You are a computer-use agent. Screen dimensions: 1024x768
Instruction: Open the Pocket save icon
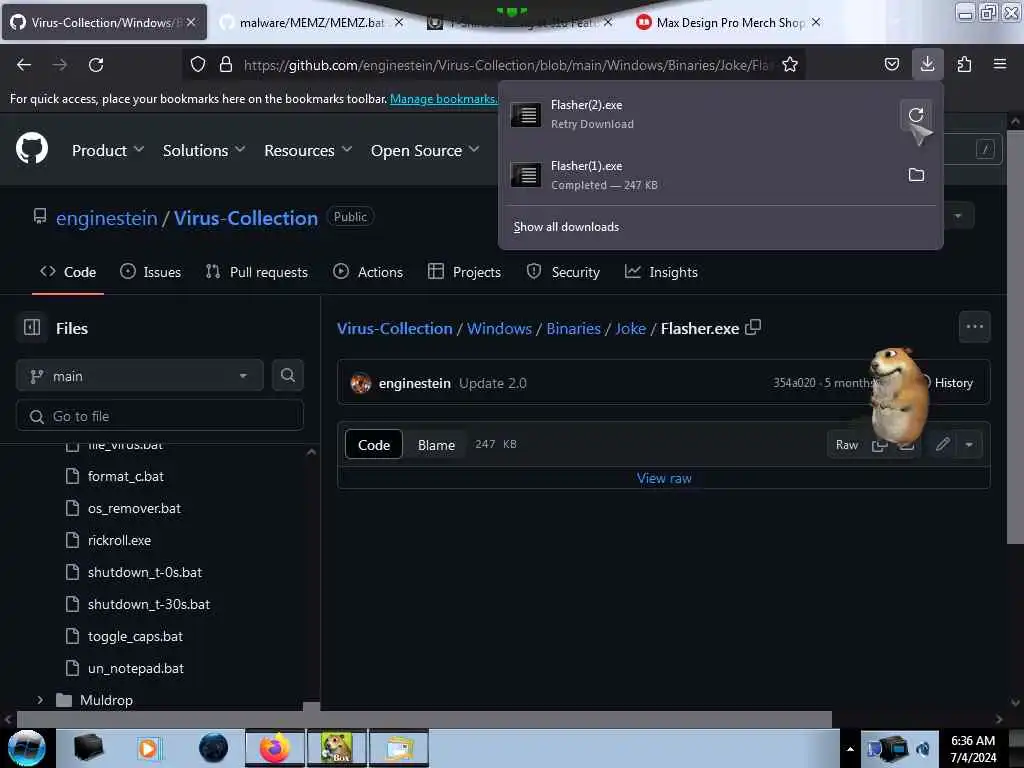891,64
